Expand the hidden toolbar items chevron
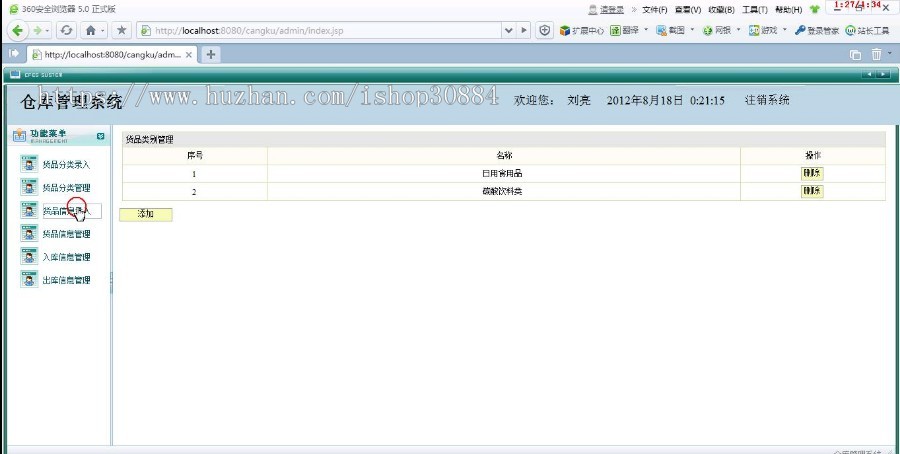 pos(634,9)
